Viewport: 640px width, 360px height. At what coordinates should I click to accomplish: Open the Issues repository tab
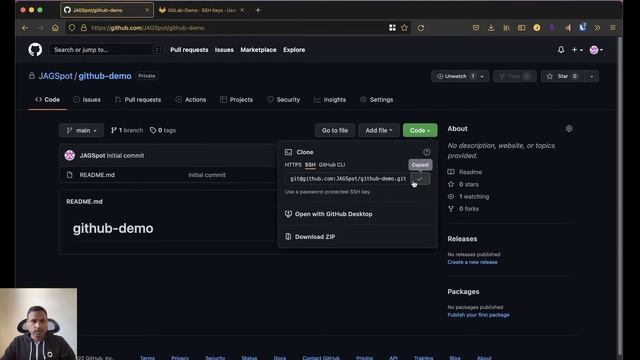click(x=87, y=100)
